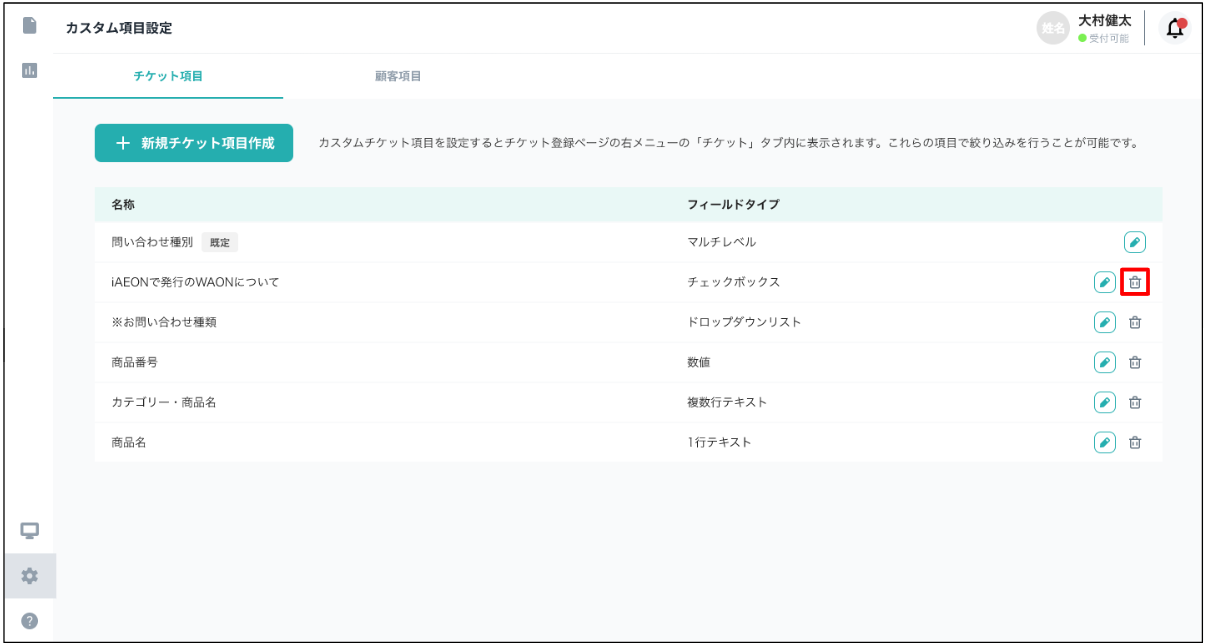The image size is (1205, 644).
Task: Open the chart reports sidebar icon
Action: coord(29,70)
